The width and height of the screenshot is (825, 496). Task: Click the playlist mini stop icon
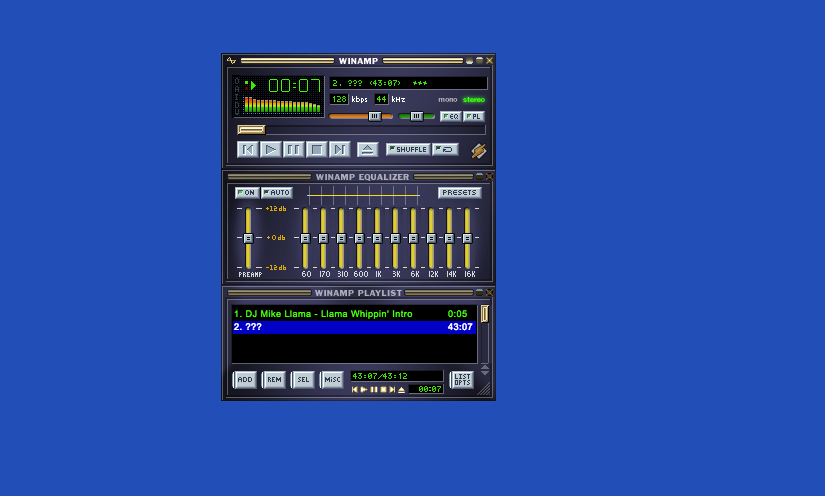click(x=383, y=390)
